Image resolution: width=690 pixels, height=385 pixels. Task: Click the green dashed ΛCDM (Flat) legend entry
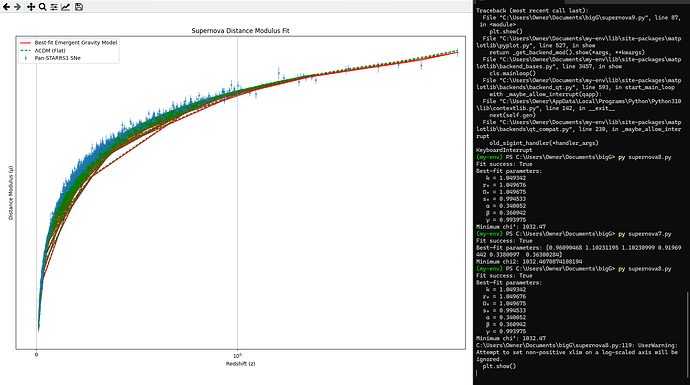pos(43,51)
